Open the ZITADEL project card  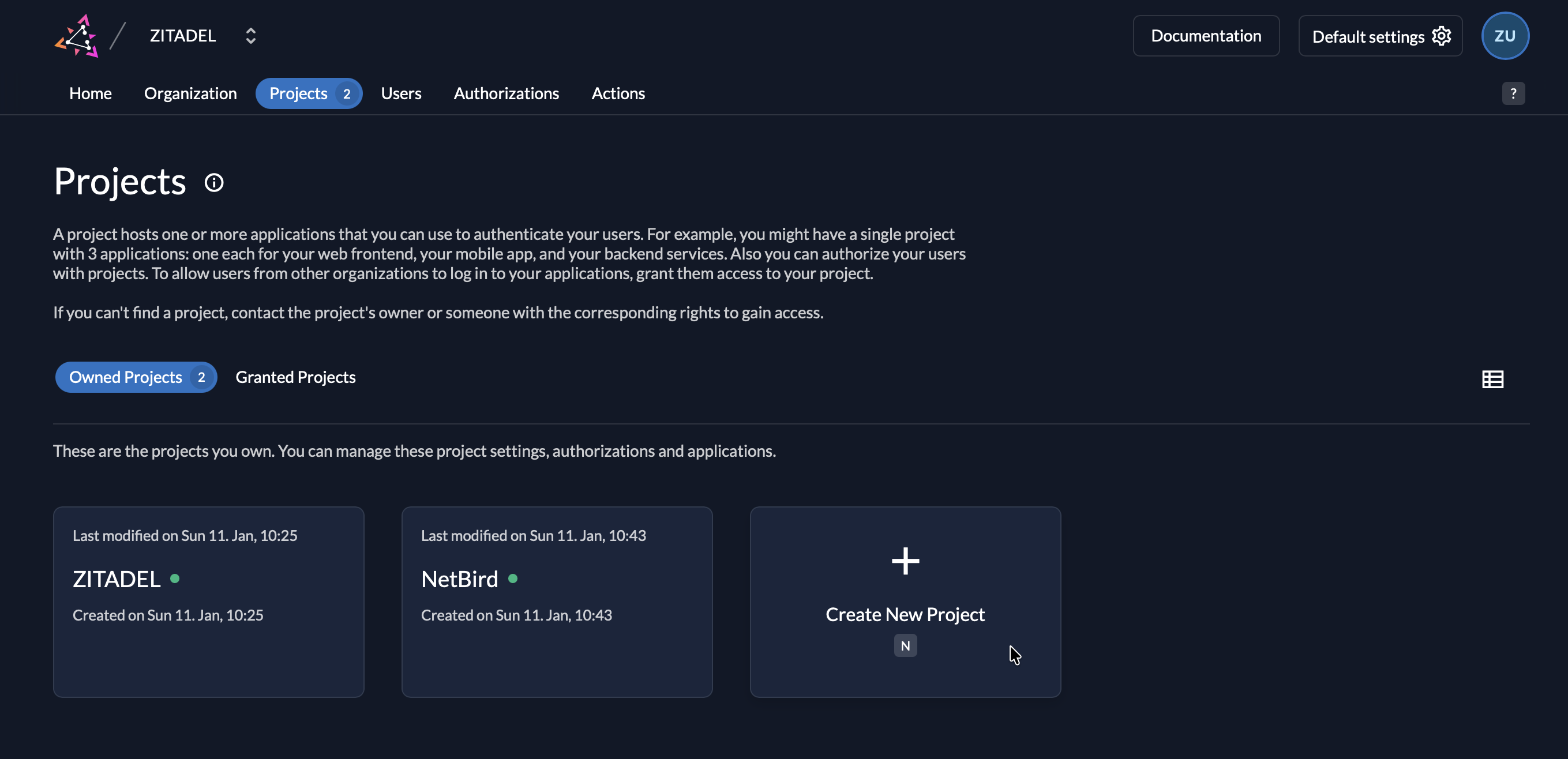[208, 602]
